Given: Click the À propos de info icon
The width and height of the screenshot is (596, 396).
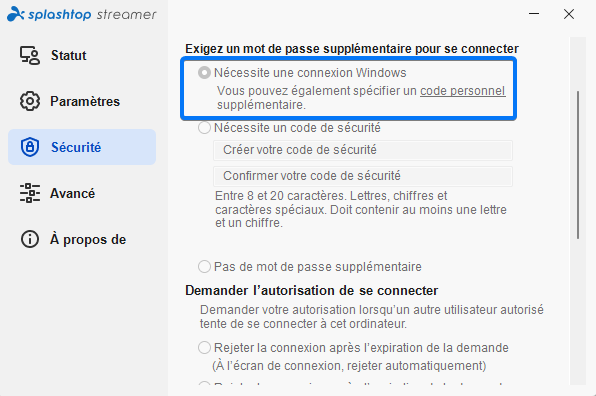Looking at the screenshot, I should click(30, 239).
